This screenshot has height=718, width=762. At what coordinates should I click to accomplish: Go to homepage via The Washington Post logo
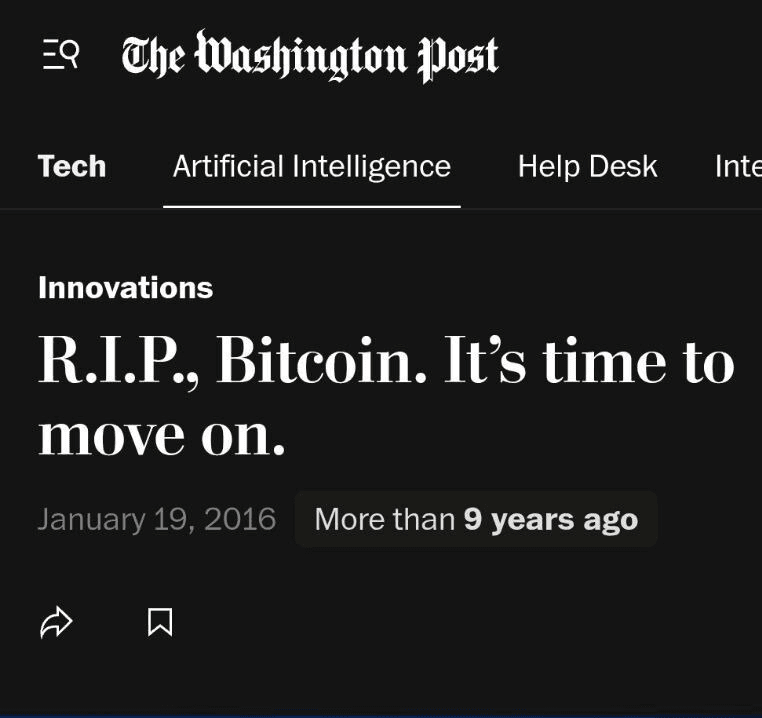tap(310, 55)
